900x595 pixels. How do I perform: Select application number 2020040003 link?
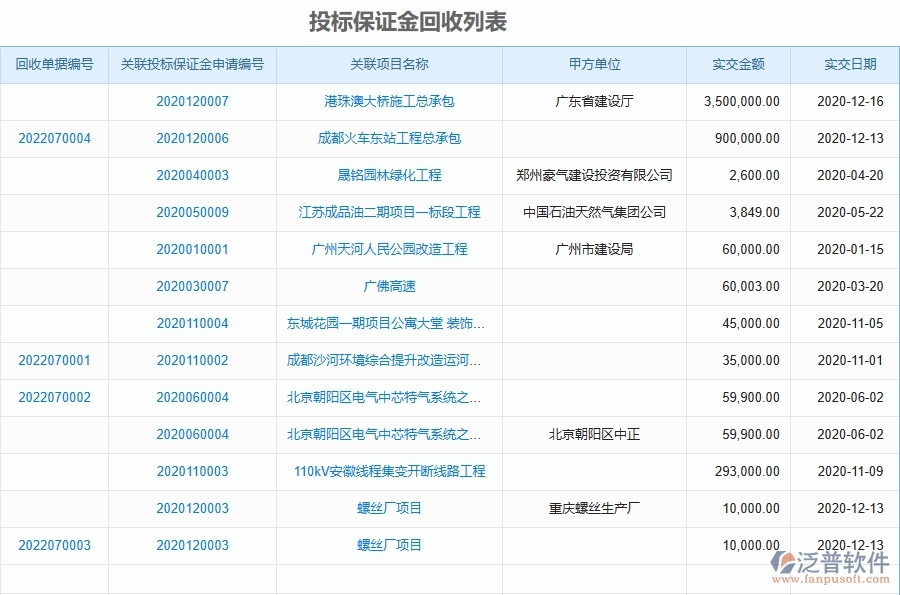click(x=194, y=176)
